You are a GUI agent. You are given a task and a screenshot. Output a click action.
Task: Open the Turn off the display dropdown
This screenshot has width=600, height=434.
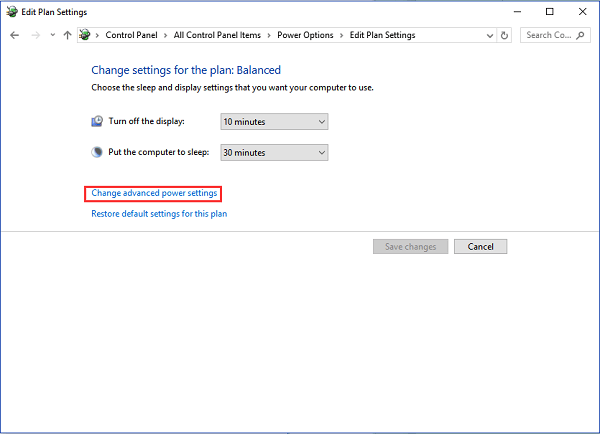coord(274,122)
